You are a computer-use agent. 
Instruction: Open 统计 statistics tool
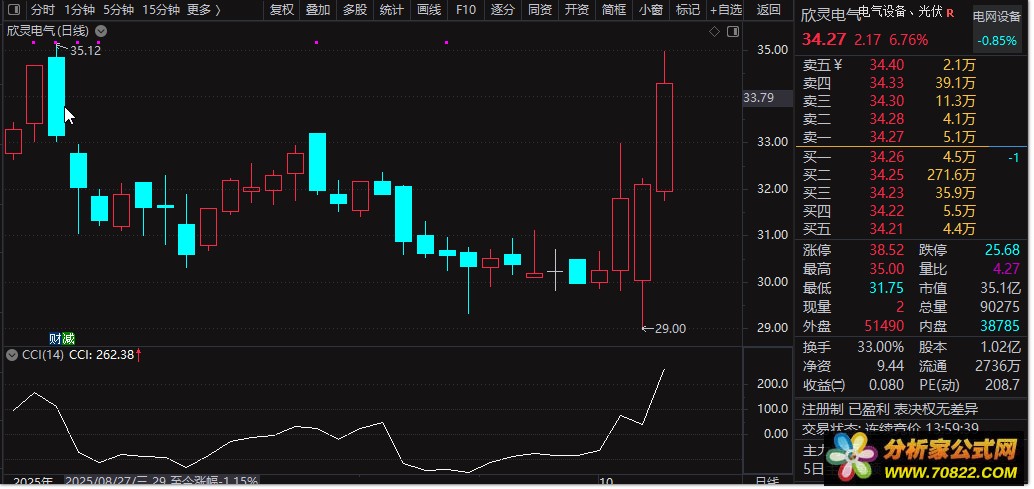pos(392,10)
